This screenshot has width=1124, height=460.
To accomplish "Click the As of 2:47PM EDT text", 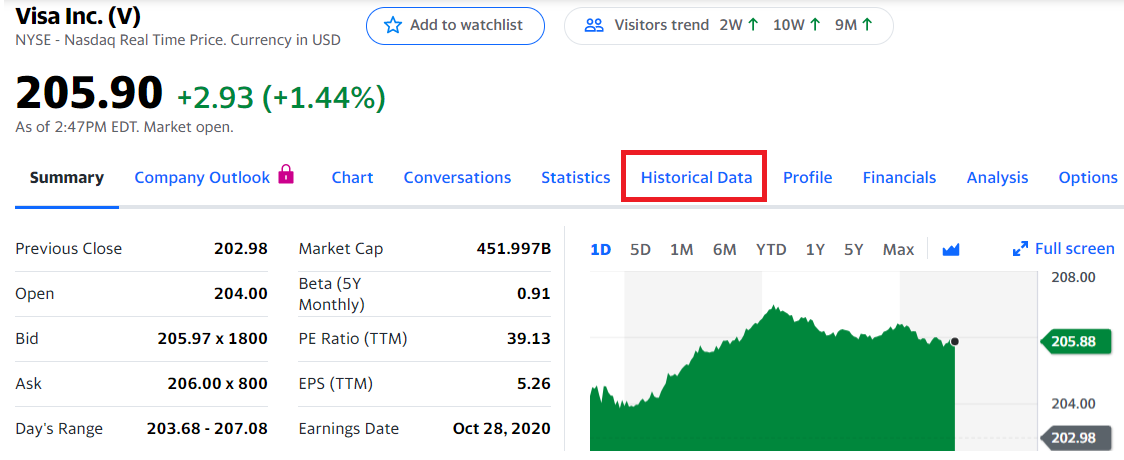I will (x=124, y=128).
